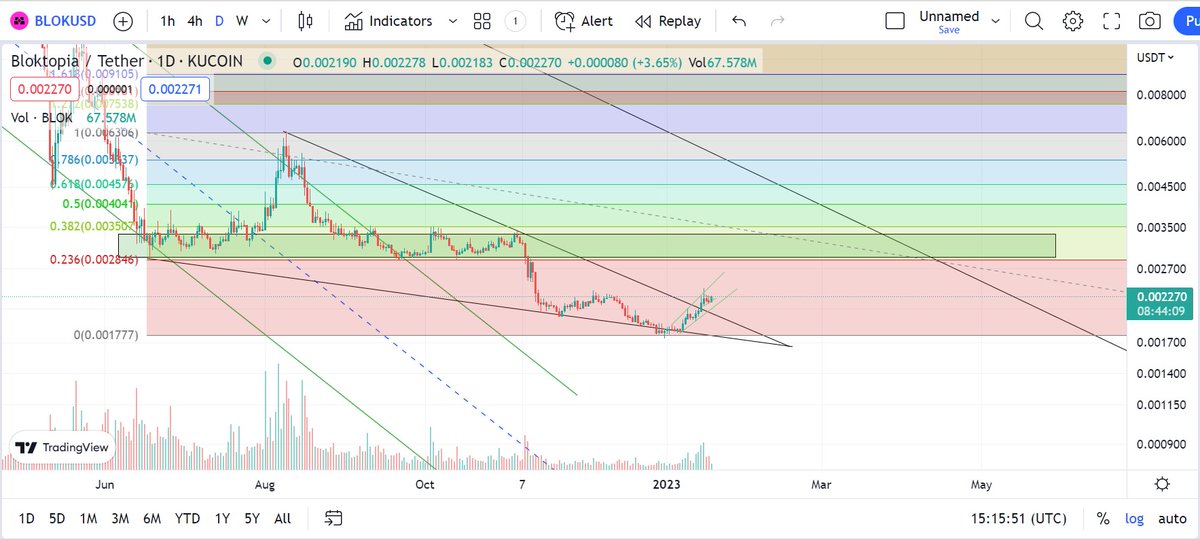Open time axis settings gear
The height and width of the screenshot is (539, 1200).
1162,484
